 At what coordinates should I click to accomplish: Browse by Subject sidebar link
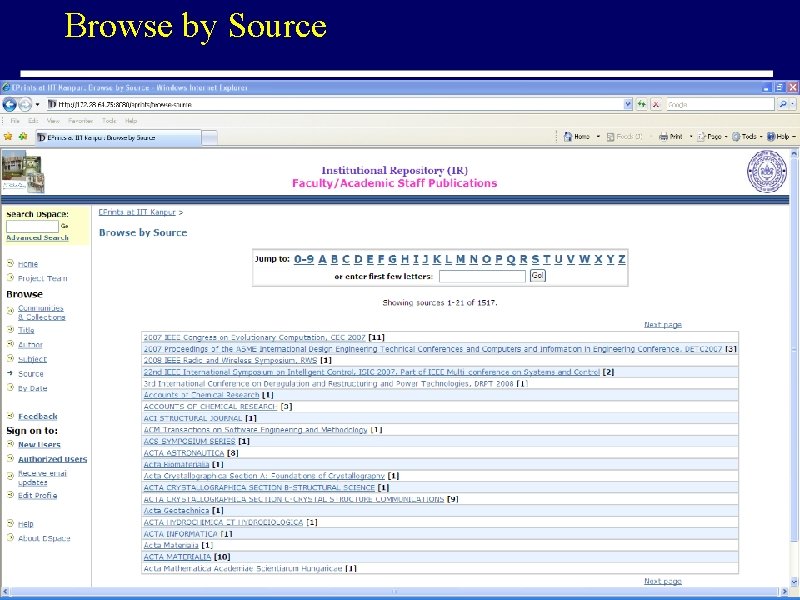coord(32,359)
